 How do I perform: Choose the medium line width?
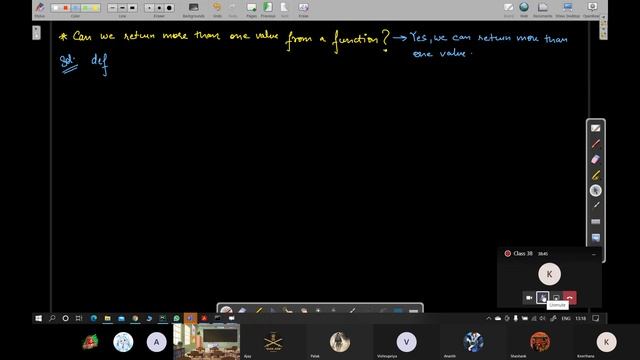122,8
